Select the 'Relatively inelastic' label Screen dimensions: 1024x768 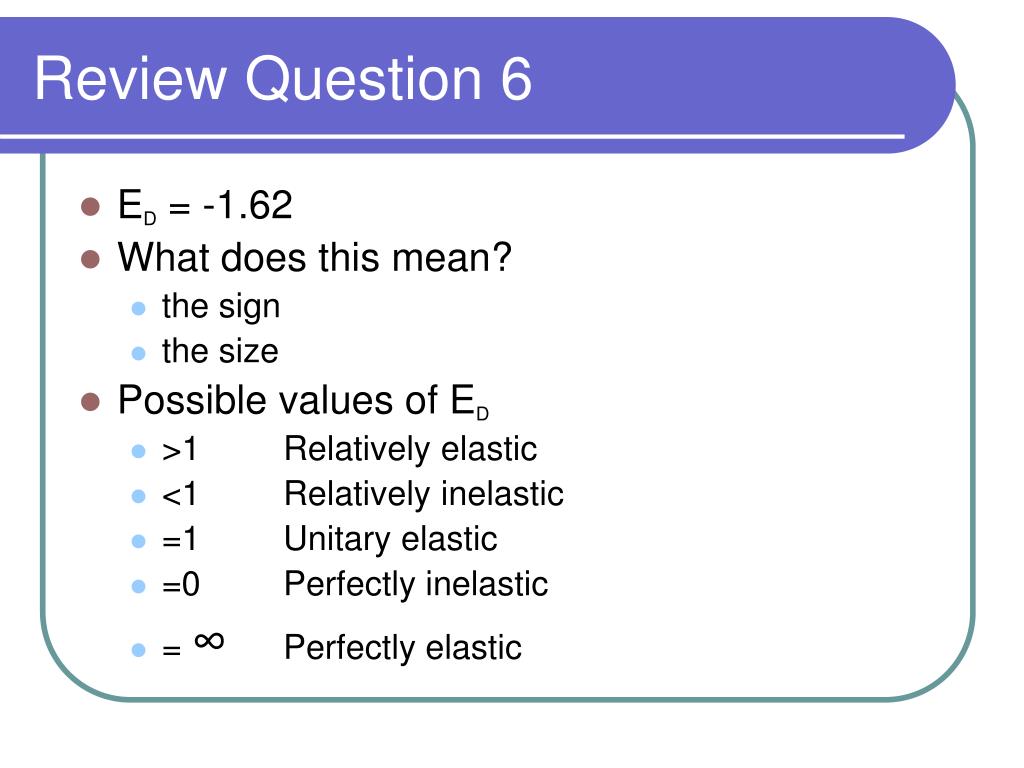point(424,494)
